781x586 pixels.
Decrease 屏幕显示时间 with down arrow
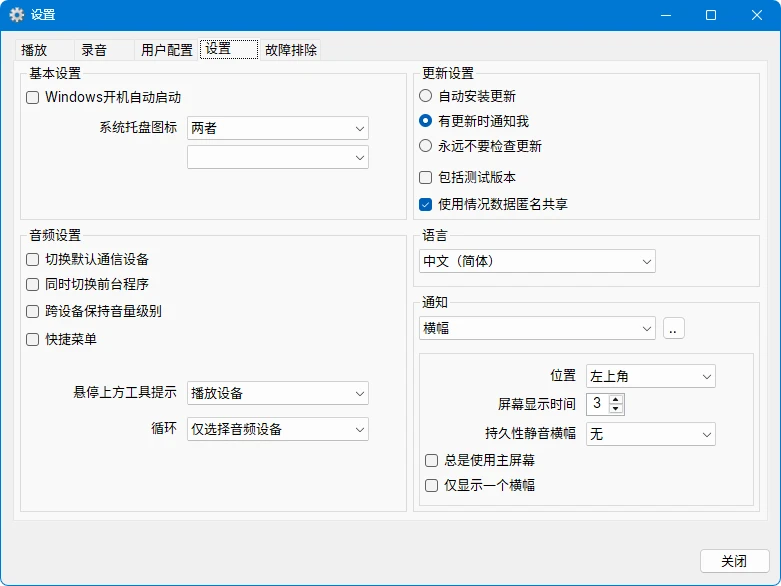616,409
